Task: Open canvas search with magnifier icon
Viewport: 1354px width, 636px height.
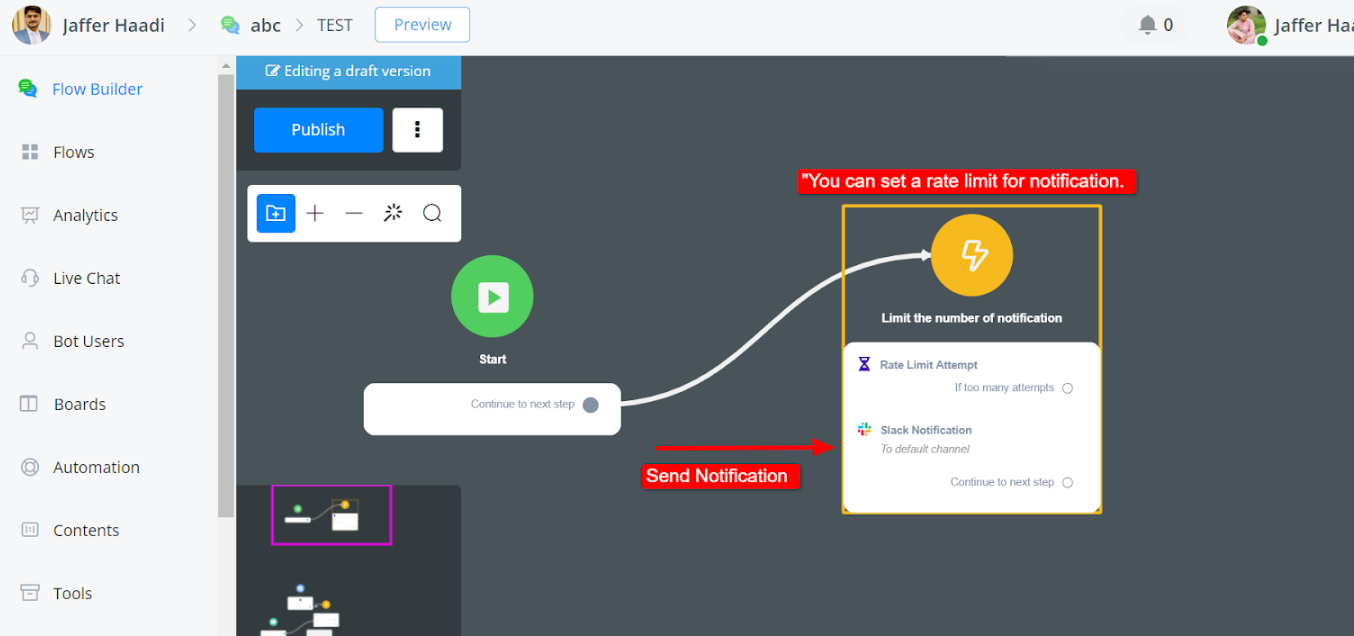Action: [x=432, y=213]
